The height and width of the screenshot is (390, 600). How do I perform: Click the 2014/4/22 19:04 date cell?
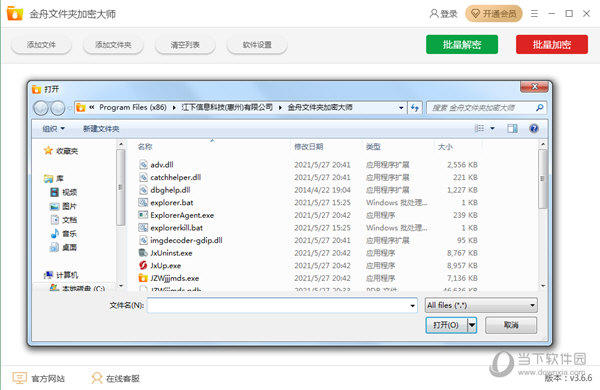[x=322, y=190]
